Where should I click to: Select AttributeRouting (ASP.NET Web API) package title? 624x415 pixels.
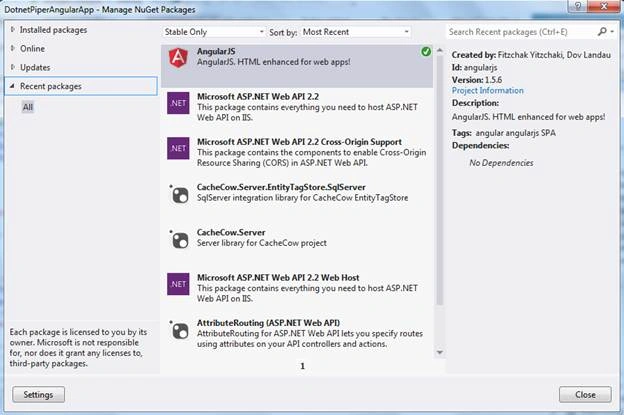[268, 323]
